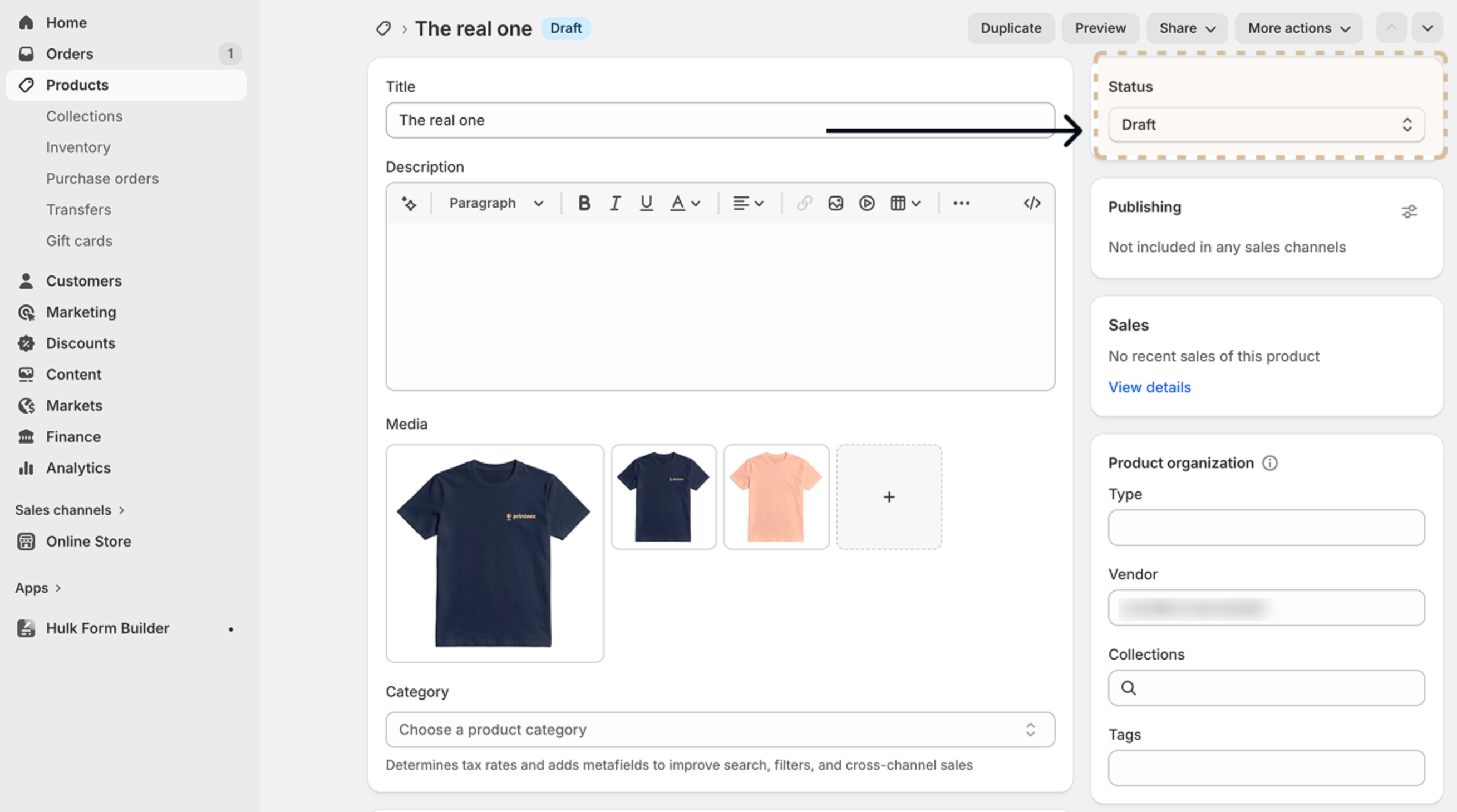Open the more formatting options ellipsis
Viewport: 1457px width, 812px height.
(x=961, y=204)
